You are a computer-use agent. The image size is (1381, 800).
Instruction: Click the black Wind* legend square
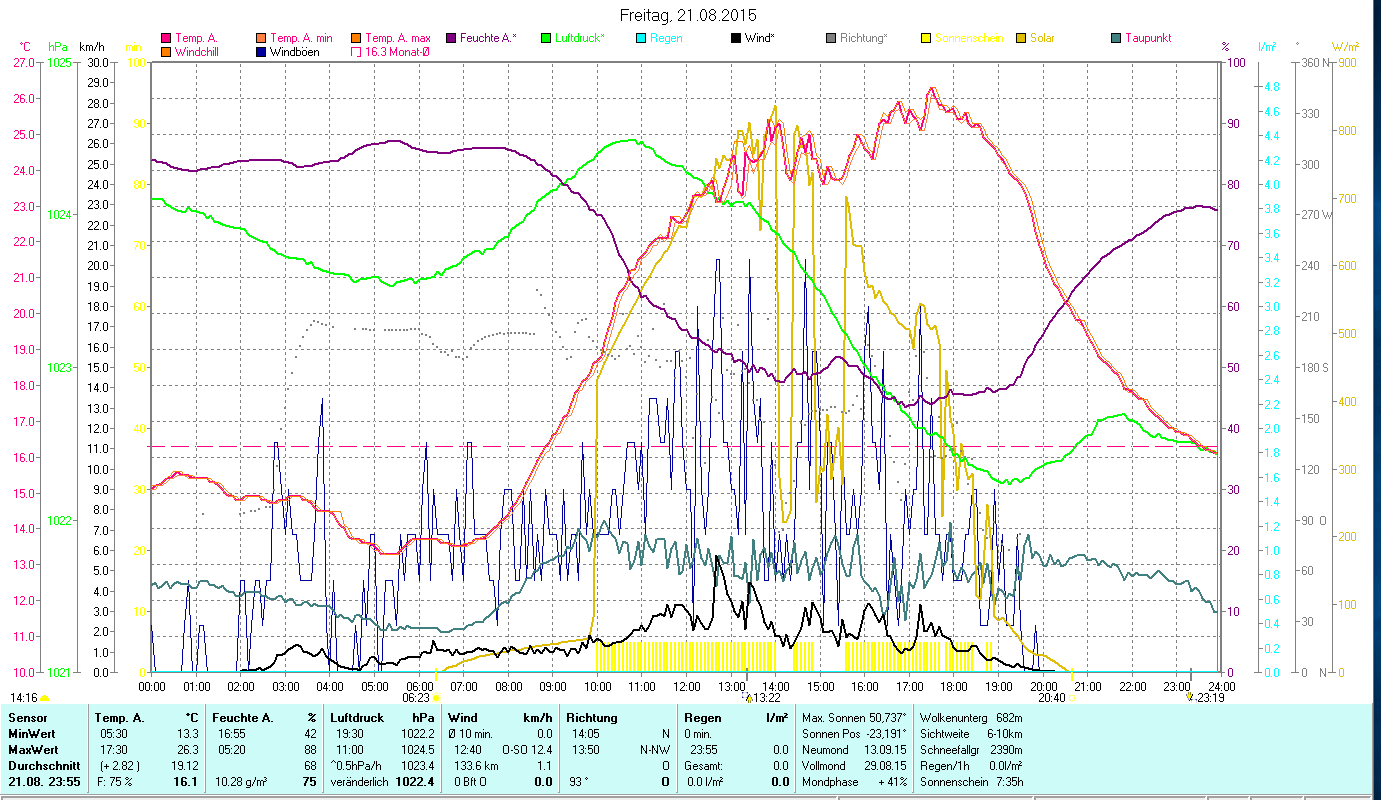(x=736, y=38)
